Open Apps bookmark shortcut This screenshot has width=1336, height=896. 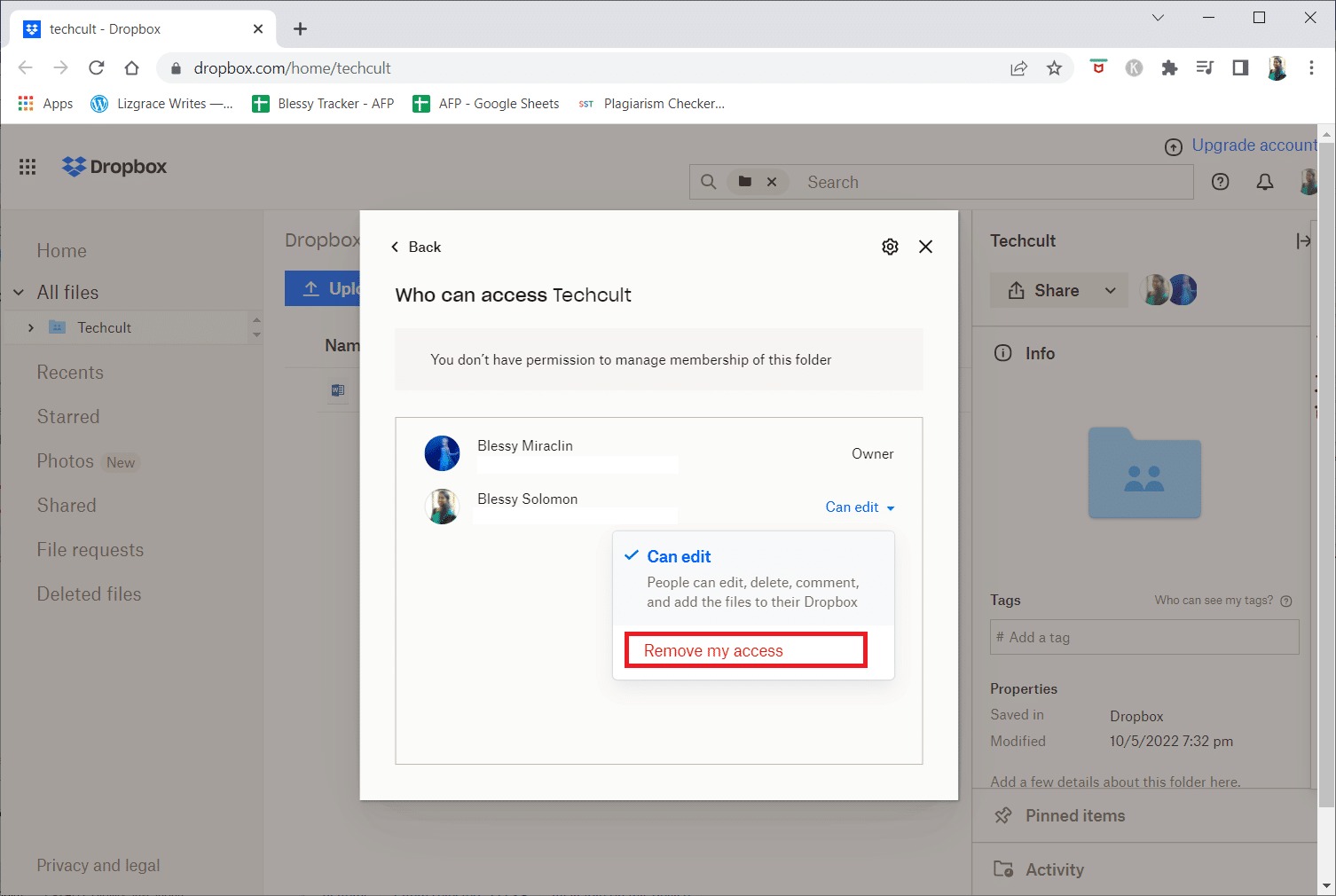[45, 104]
